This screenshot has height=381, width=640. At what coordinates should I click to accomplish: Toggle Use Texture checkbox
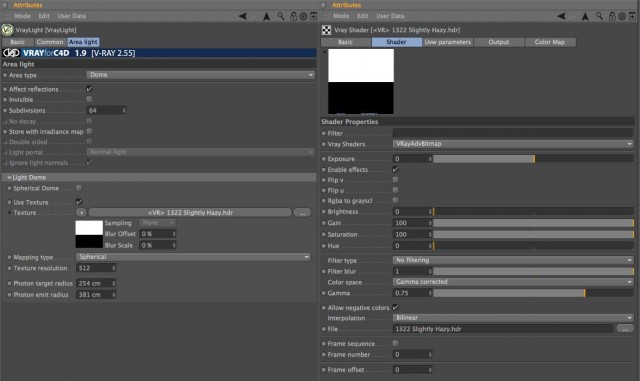coord(79,202)
